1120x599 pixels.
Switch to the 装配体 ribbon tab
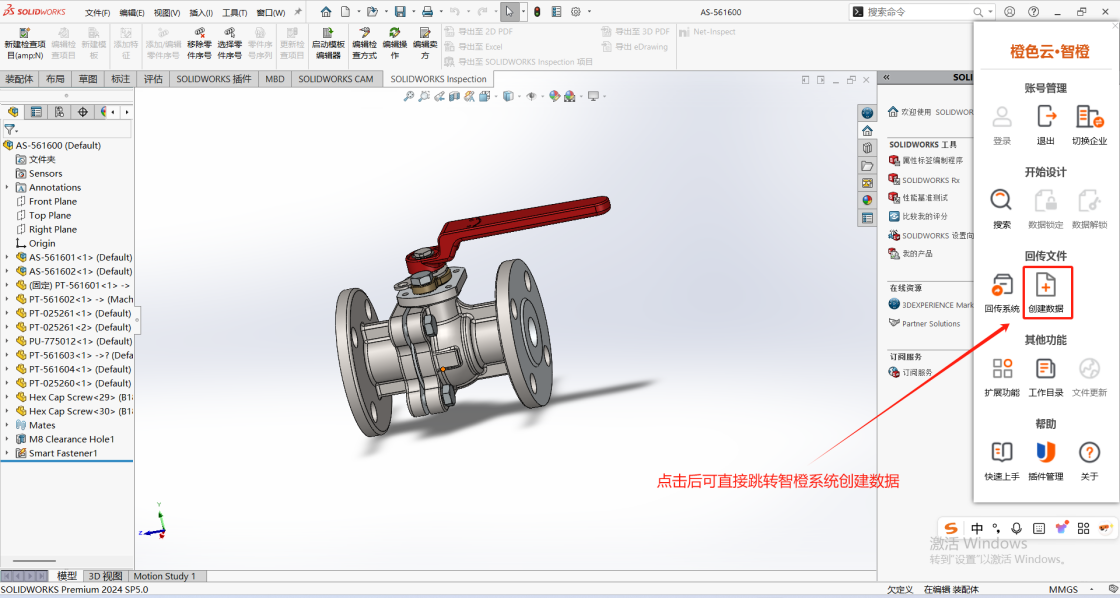click(x=19, y=79)
